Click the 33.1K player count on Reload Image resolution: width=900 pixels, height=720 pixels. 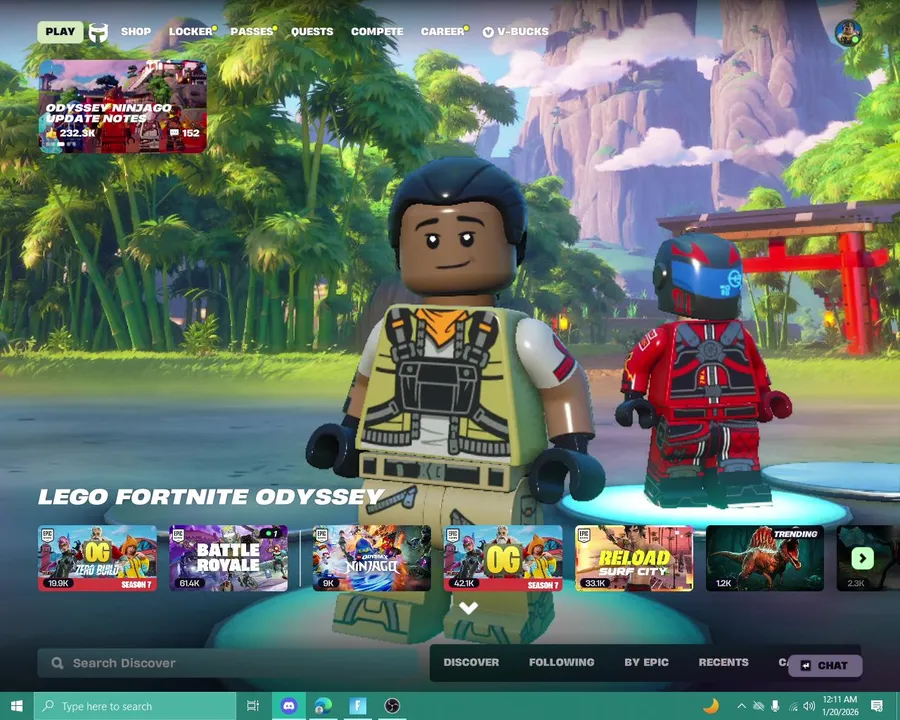coord(595,583)
